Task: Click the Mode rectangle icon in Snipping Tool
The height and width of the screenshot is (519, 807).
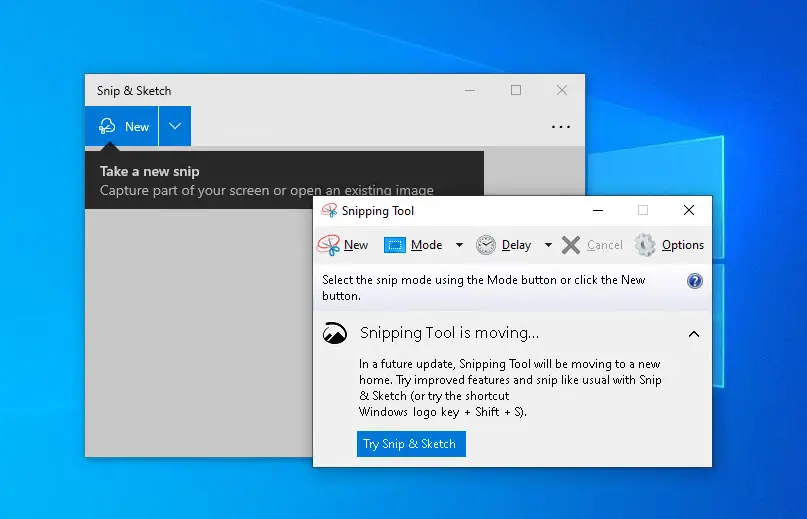Action: (x=395, y=245)
